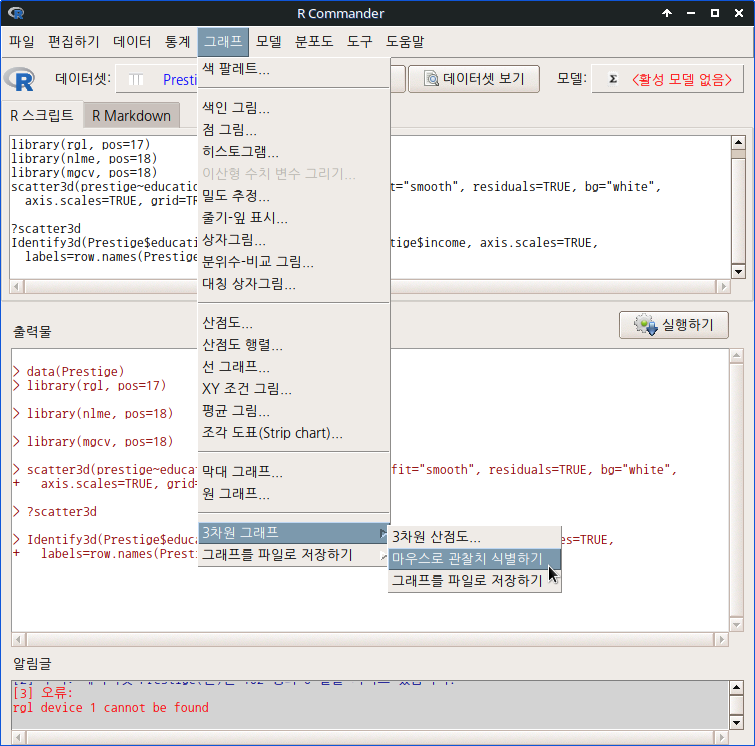Open the 통계 menu
The height and width of the screenshot is (746, 755).
[x=177, y=41]
